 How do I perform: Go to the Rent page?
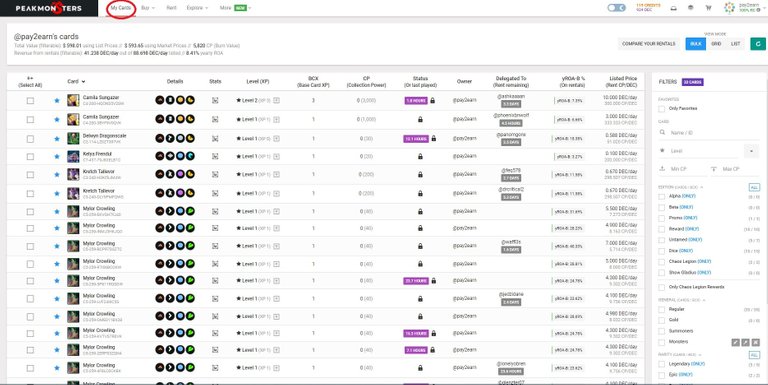(171, 8)
